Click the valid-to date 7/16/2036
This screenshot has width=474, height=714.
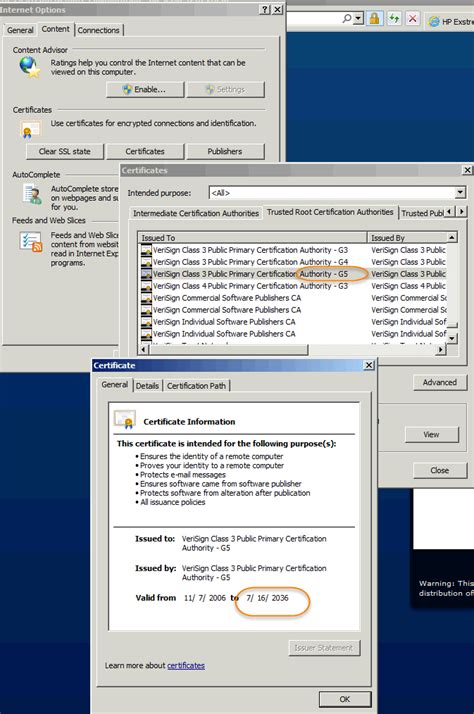267,598
